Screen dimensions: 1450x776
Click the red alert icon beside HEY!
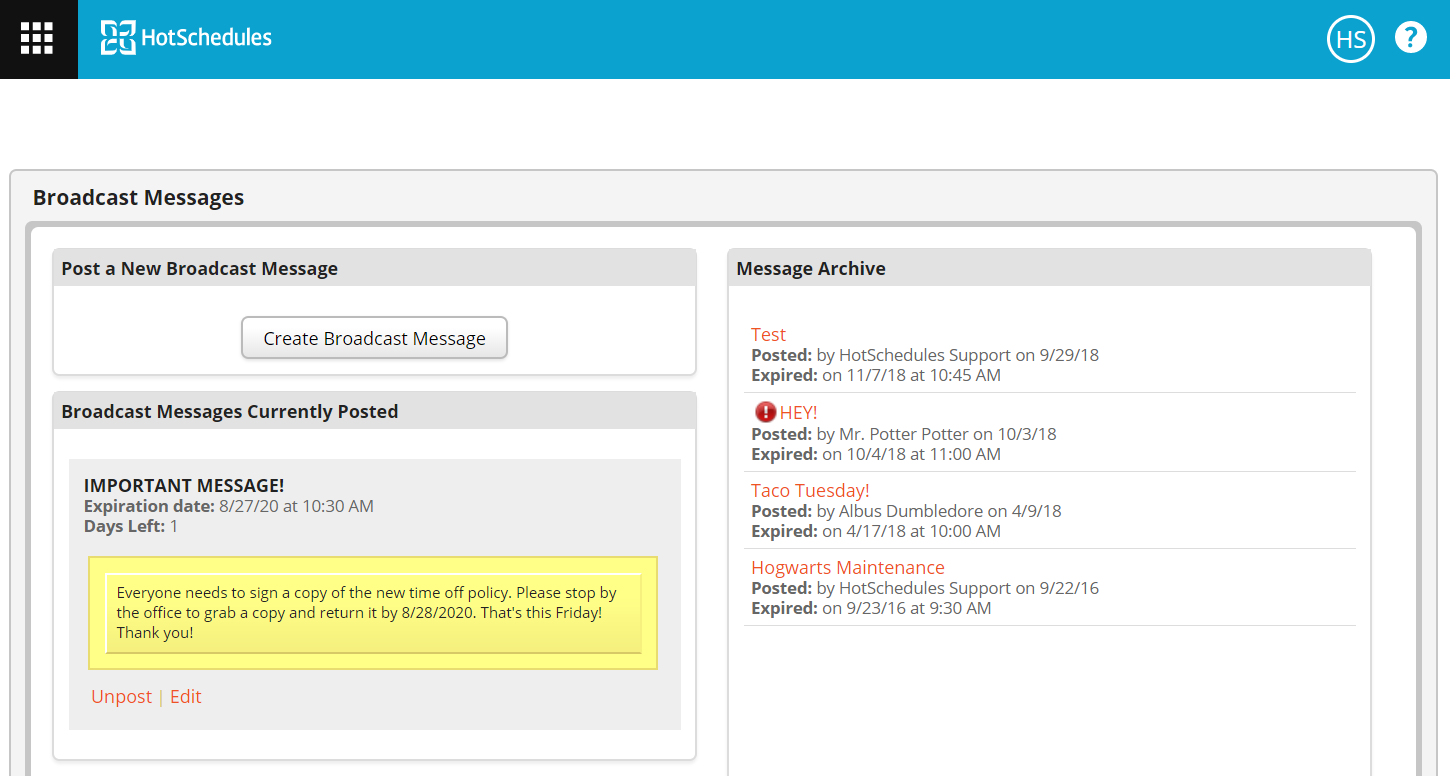tap(765, 412)
